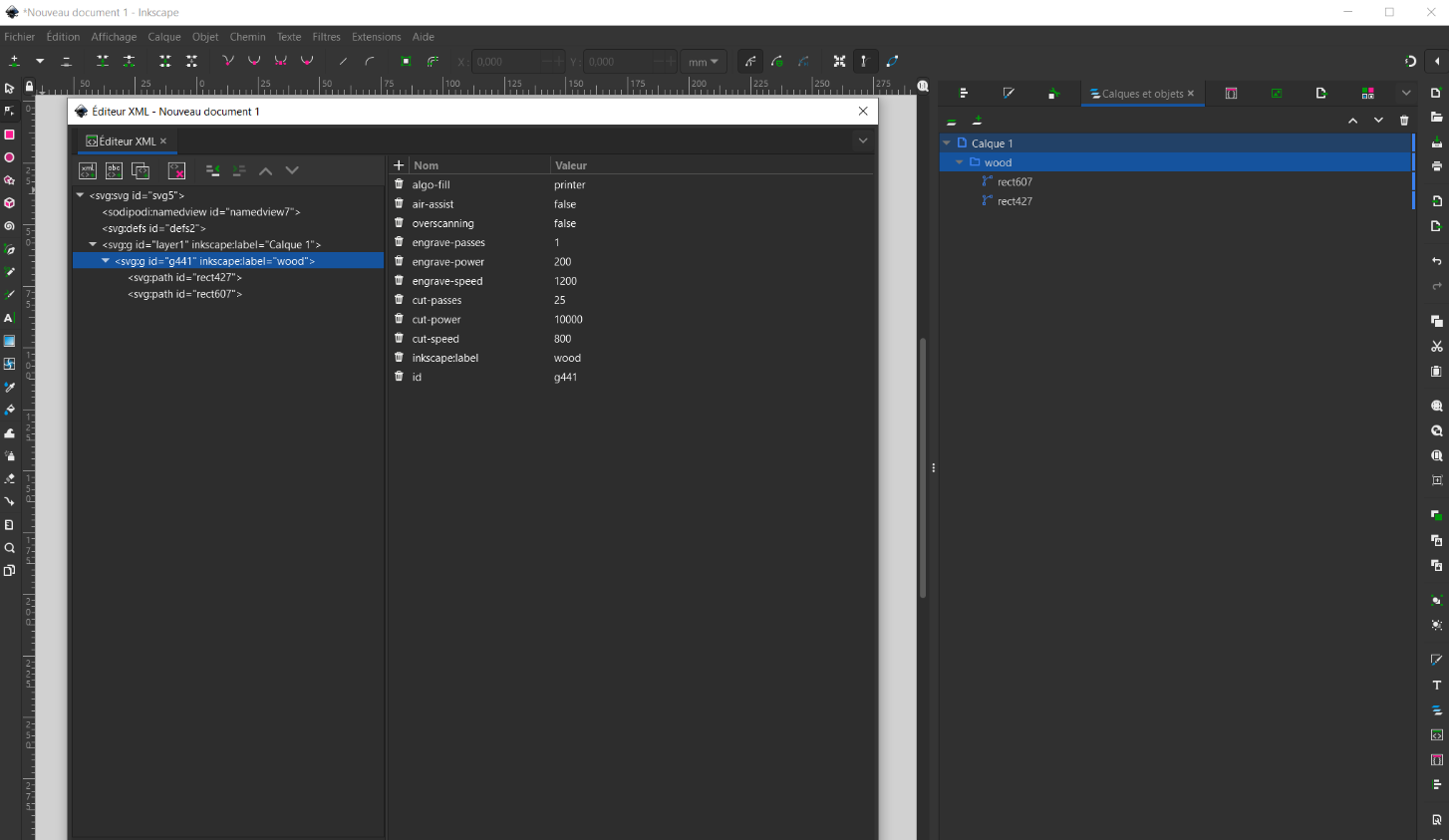Toggle show path outline button
Image resolution: width=1449 pixels, height=840 pixels.
coord(892,61)
